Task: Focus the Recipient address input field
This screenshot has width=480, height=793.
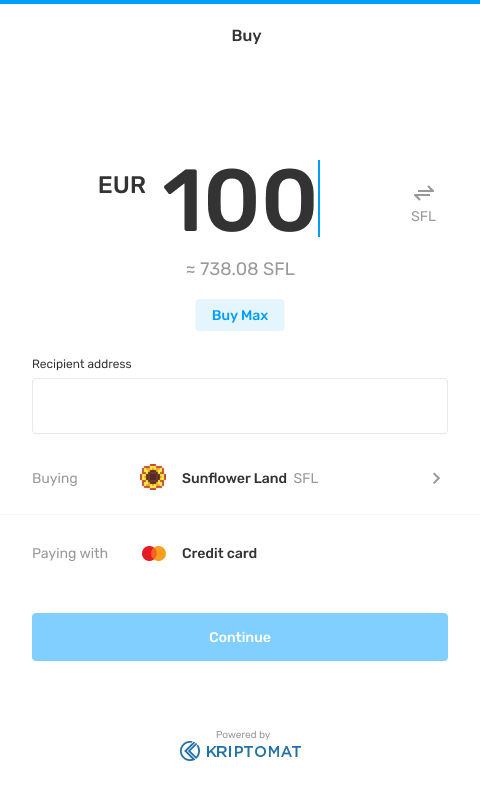Action: (240, 406)
